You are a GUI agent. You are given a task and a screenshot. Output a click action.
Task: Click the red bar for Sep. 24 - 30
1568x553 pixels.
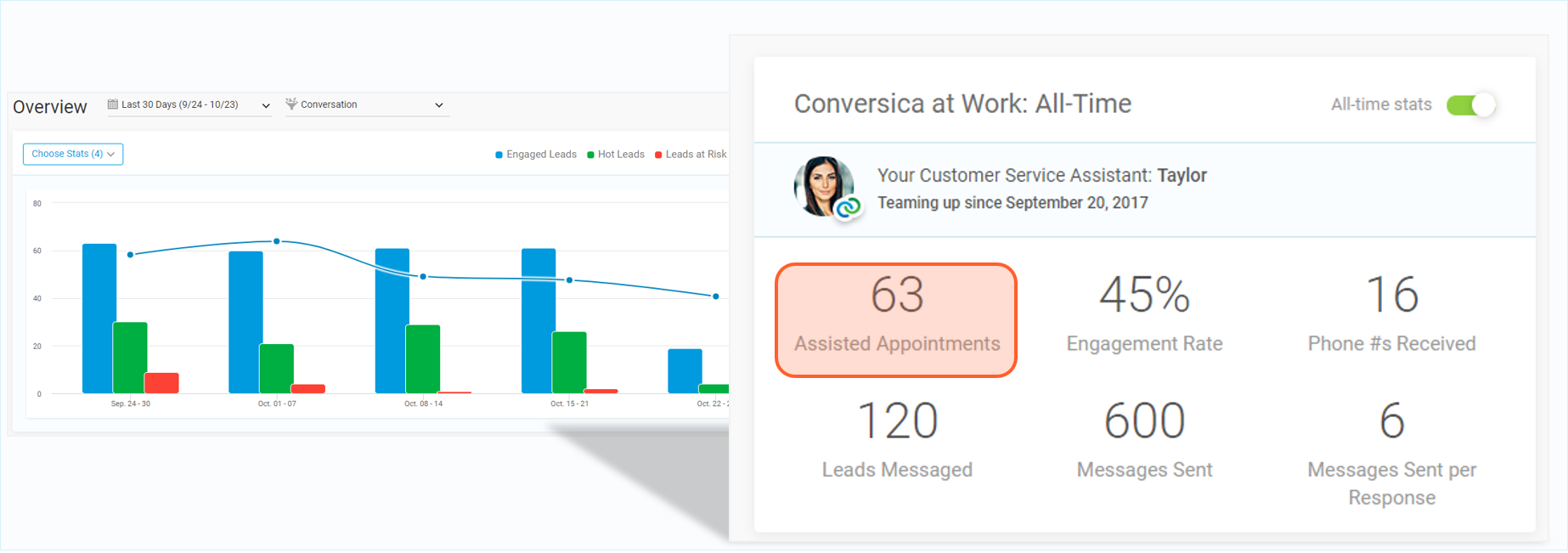pos(161,383)
